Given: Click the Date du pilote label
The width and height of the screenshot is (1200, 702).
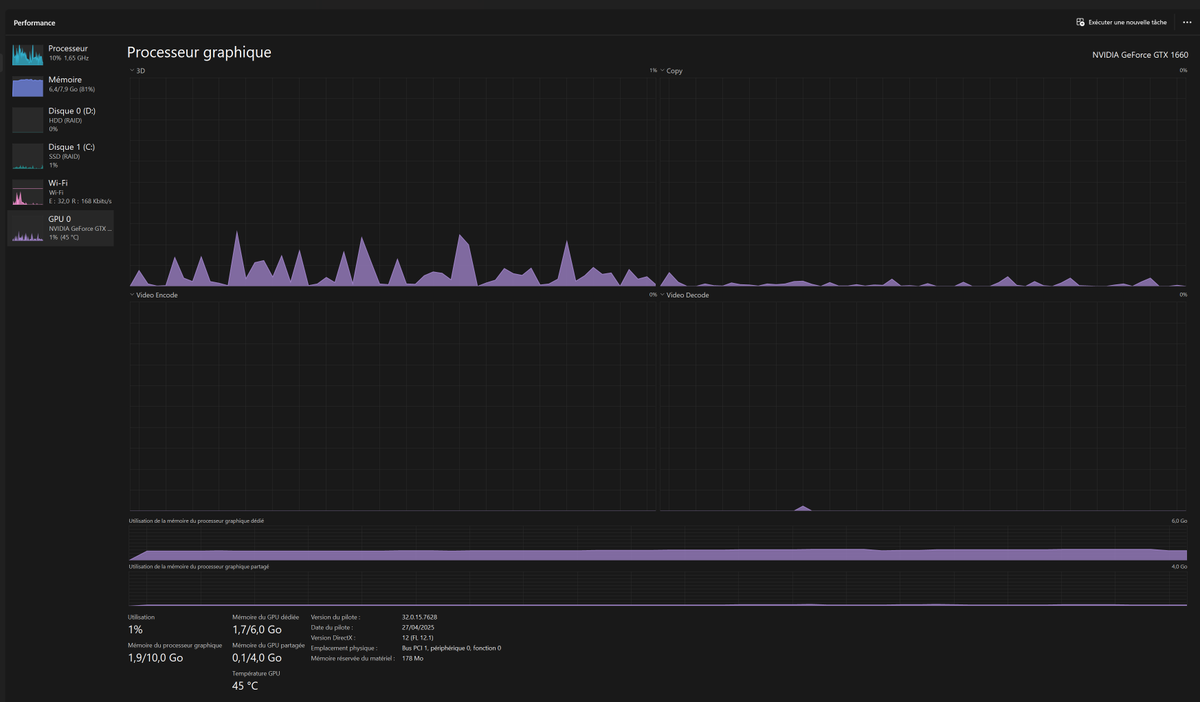Looking at the screenshot, I should click(x=332, y=627).
